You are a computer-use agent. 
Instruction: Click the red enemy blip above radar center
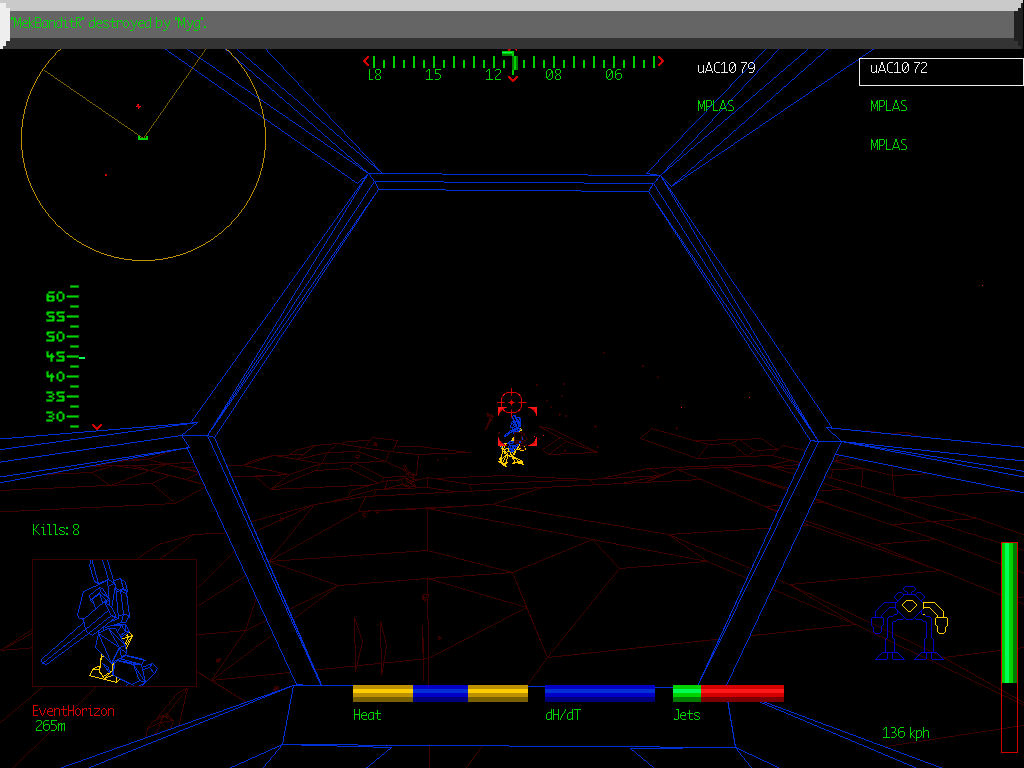[138, 106]
